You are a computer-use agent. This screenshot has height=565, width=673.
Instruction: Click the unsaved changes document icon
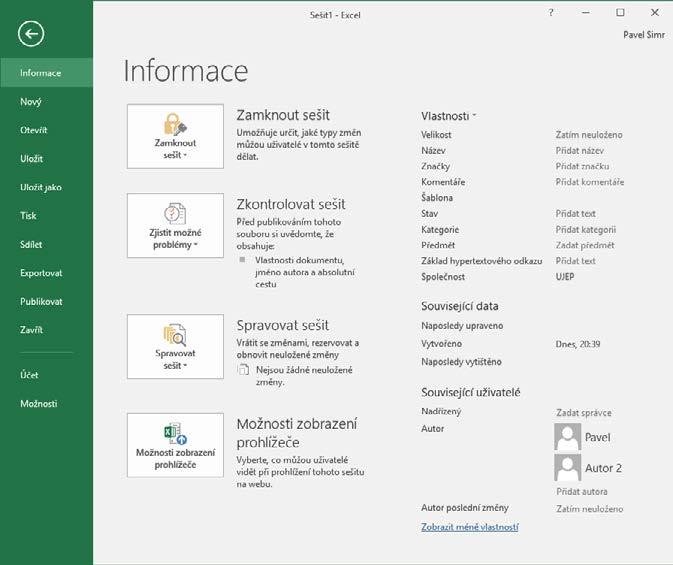pyautogui.click(x=243, y=370)
